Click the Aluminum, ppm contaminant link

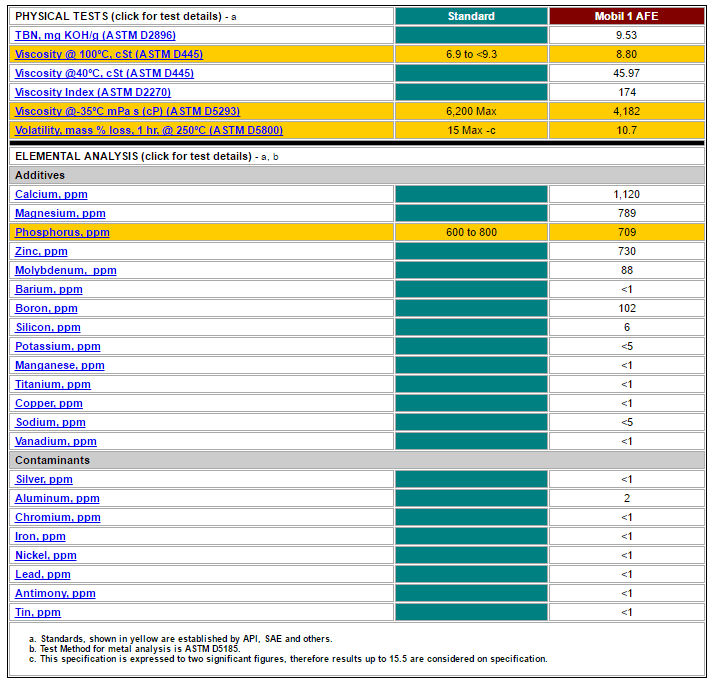click(57, 498)
